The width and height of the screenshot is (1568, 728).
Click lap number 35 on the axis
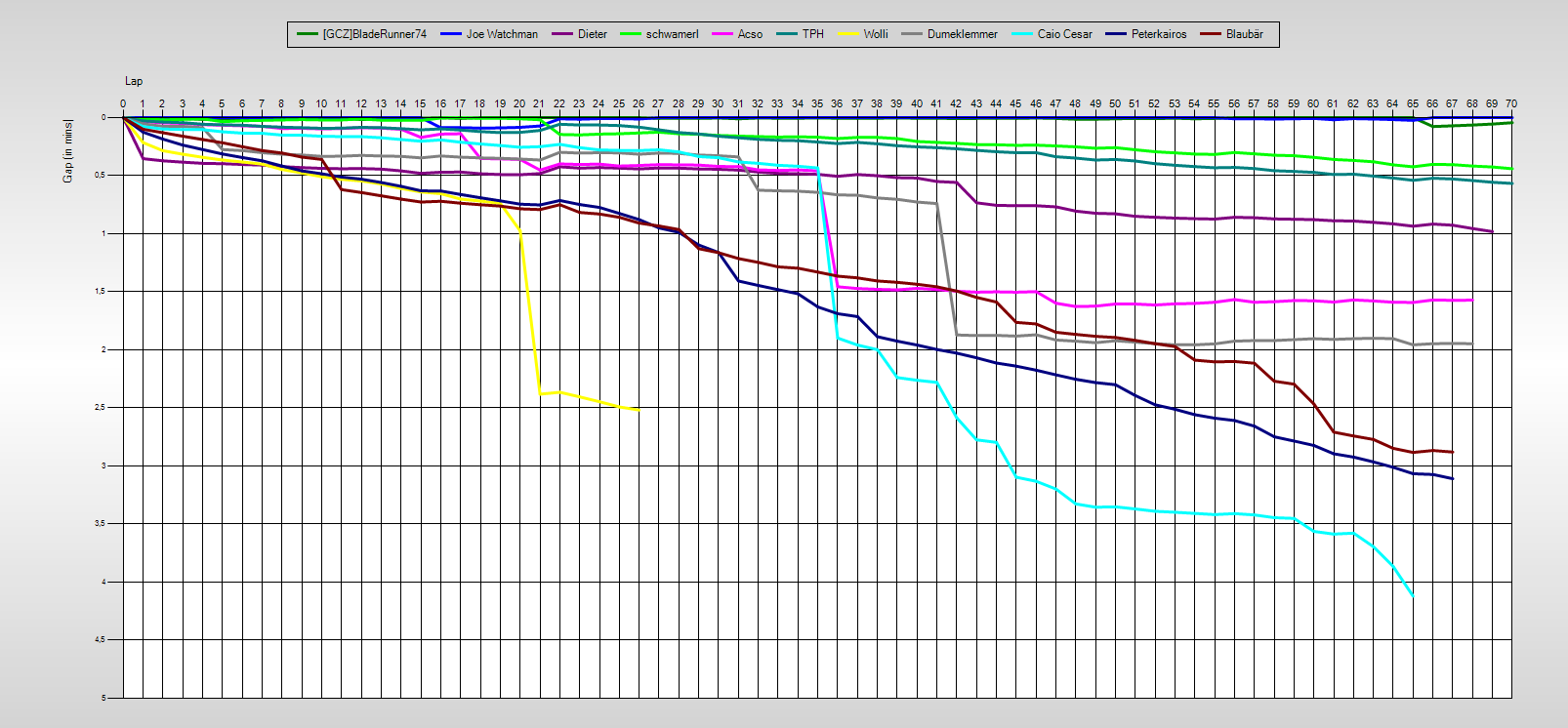pyautogui.click(x=817, y=103)
